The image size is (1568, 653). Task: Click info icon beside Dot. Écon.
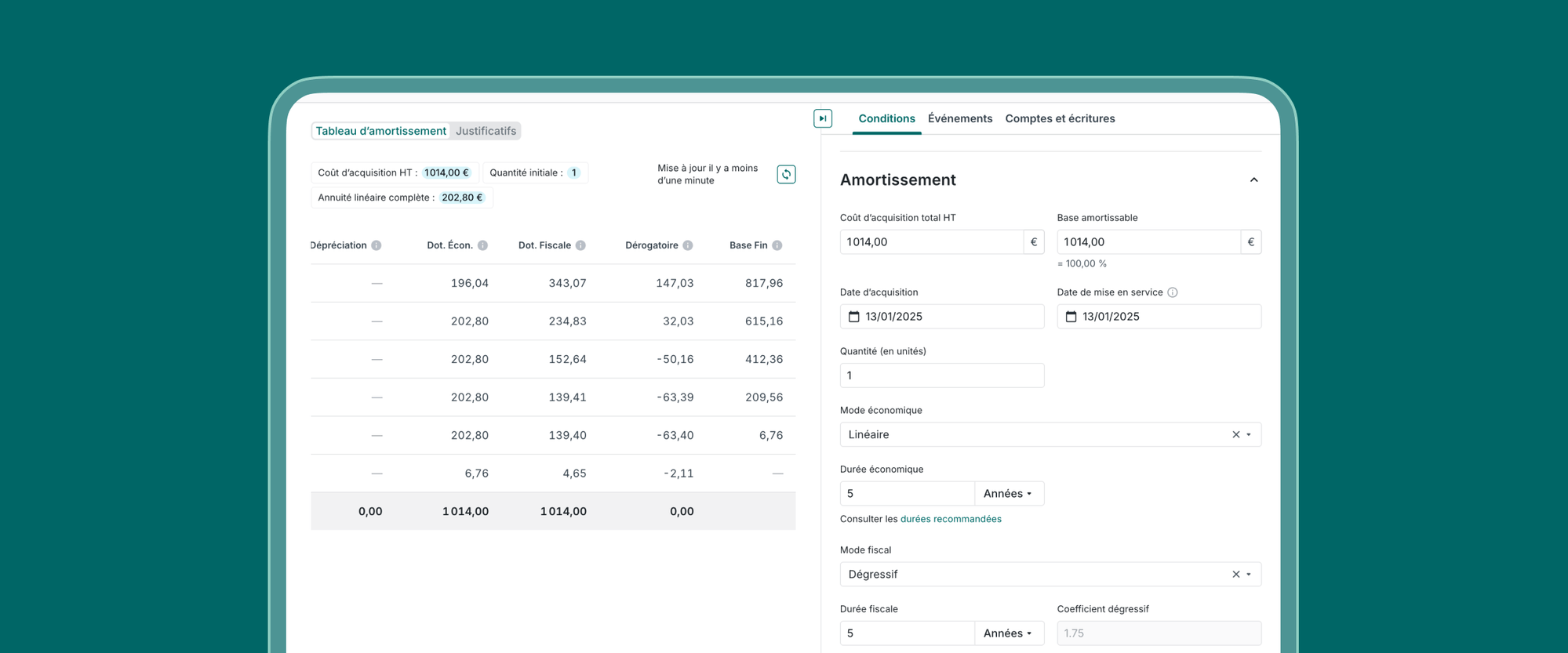482,245
